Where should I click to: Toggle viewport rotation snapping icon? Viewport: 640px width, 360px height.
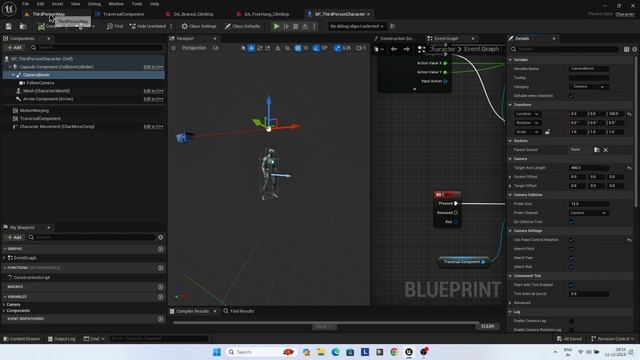(316, 48)
